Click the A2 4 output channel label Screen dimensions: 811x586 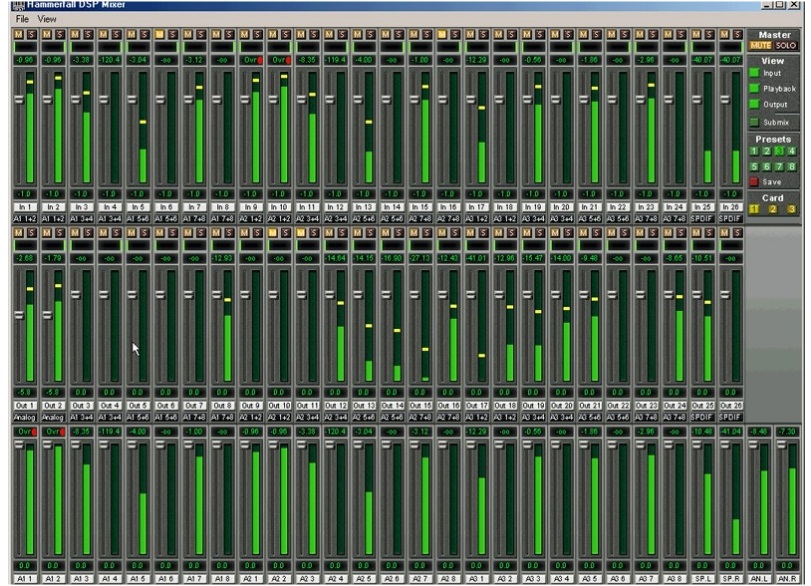coord(336,579)
